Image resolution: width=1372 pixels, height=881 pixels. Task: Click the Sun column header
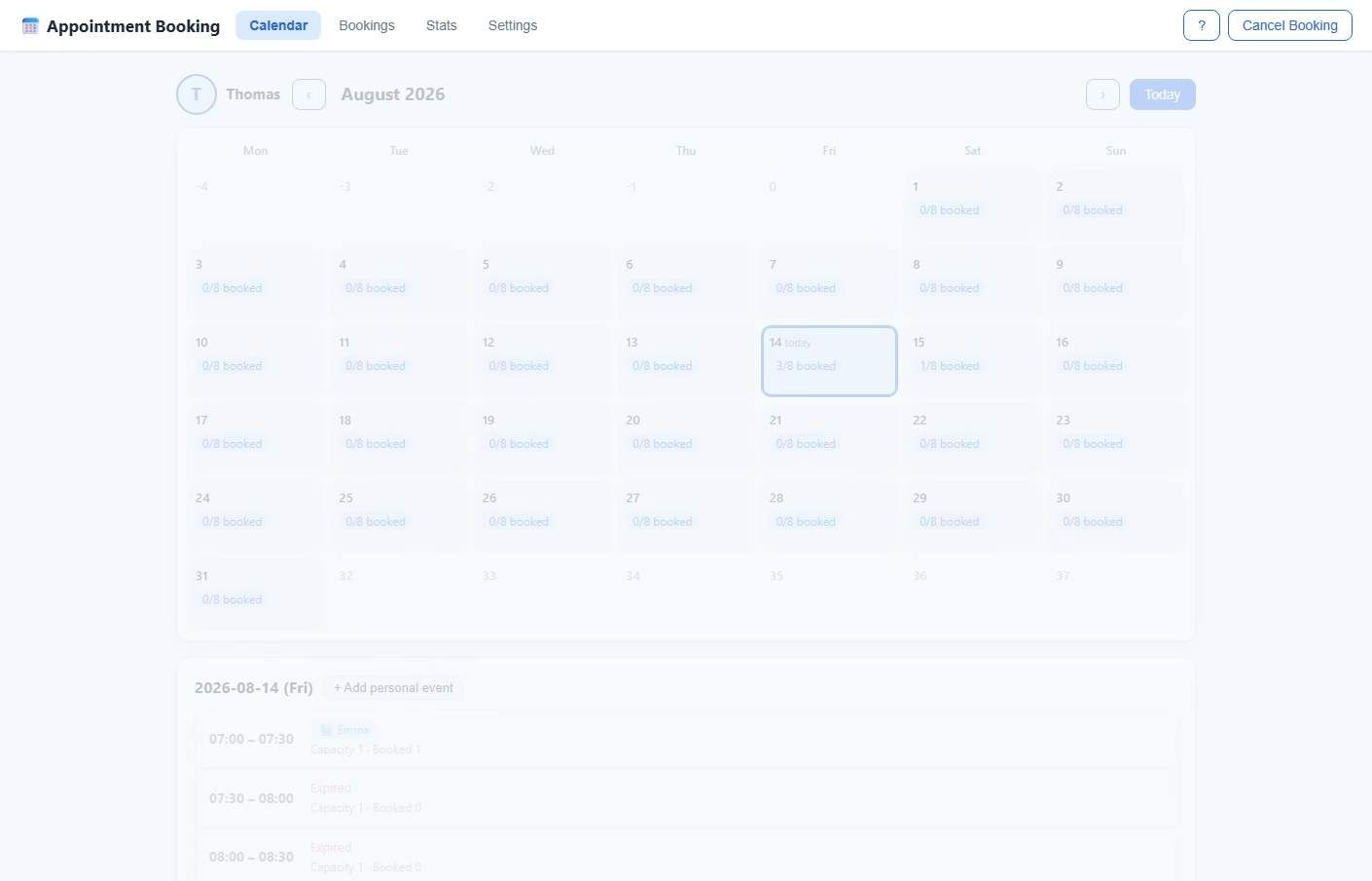coord(1116,151)
